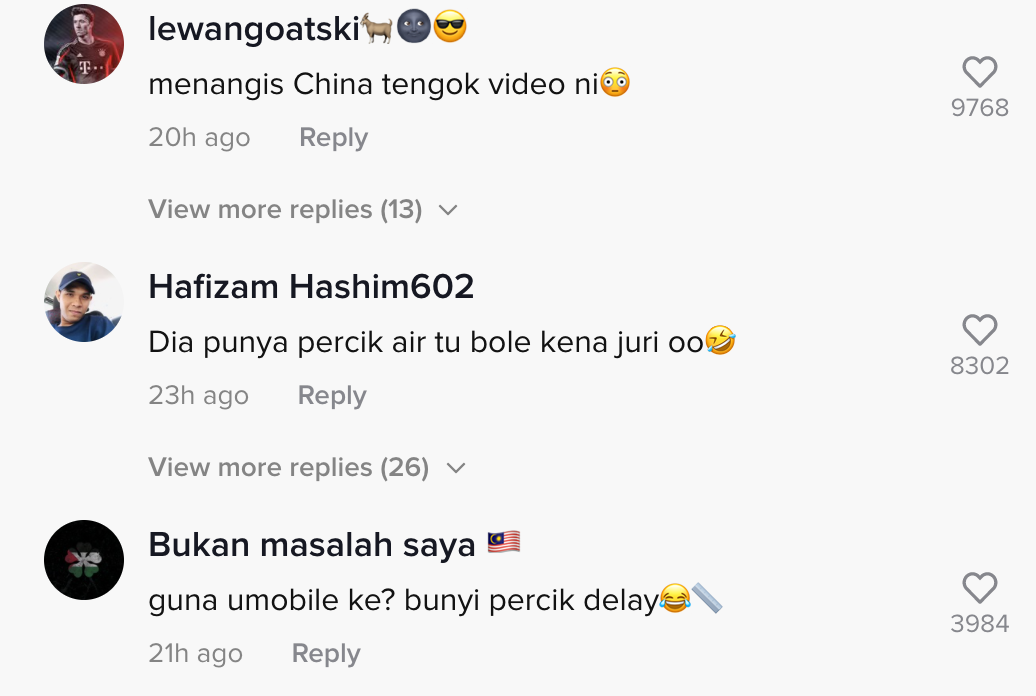The width and height of the screenshot is (1036, 696).
Task: Reply to lewangoatski's comment
Action: 333,137
